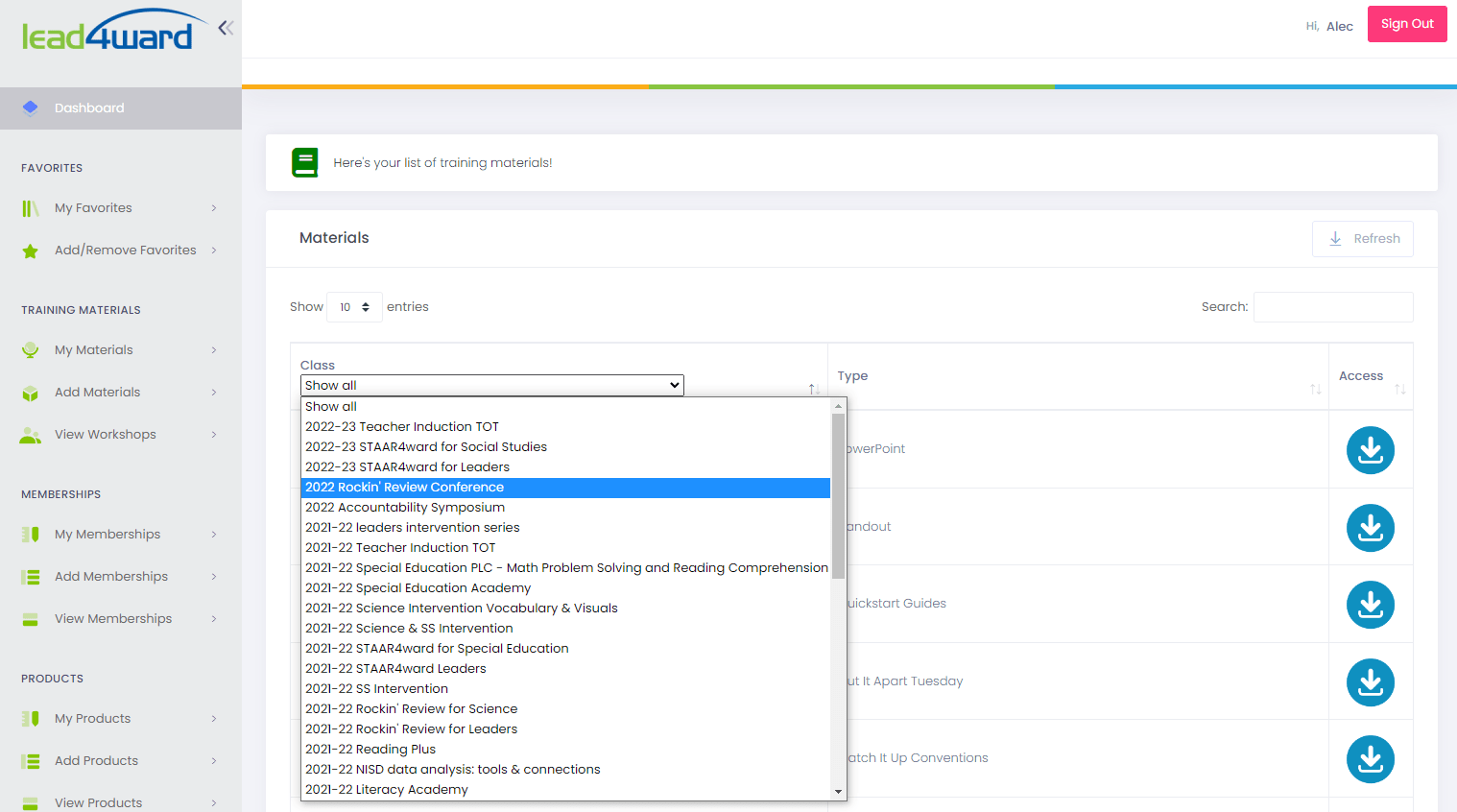Click the My Products icon
This screenshot has height=812, width=1457.
(x=31, y=719)
